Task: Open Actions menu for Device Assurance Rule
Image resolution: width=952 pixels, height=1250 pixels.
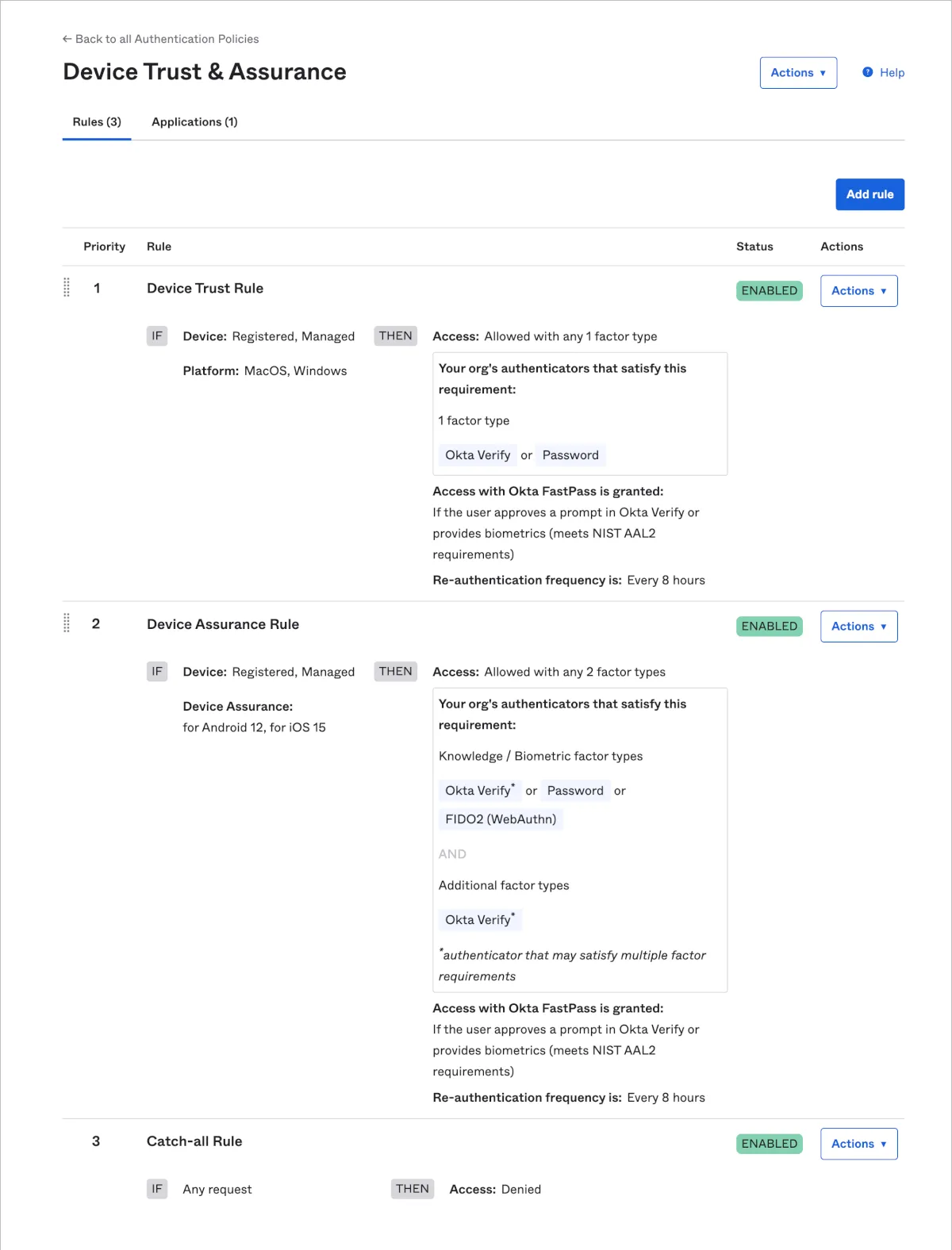Action: [x=858, y=627]
